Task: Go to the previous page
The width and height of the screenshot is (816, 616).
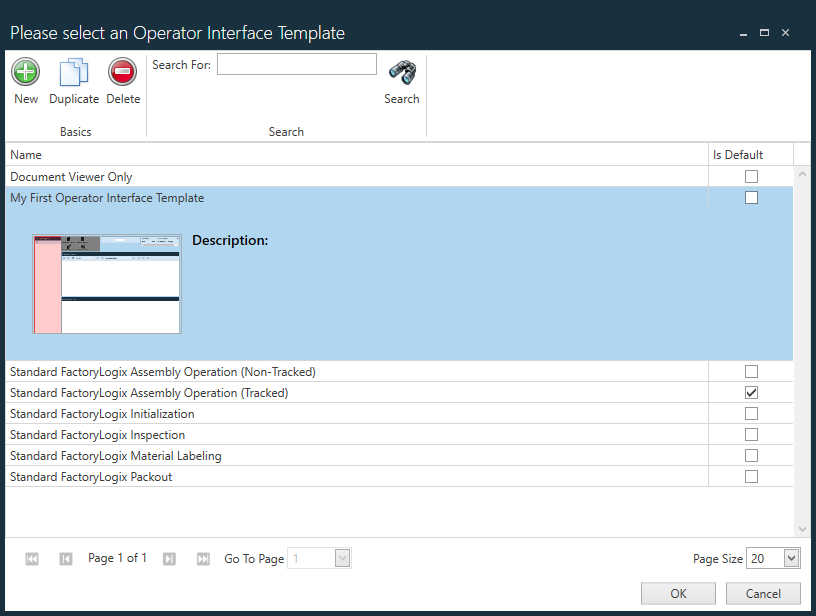Action: pos(65,558)
